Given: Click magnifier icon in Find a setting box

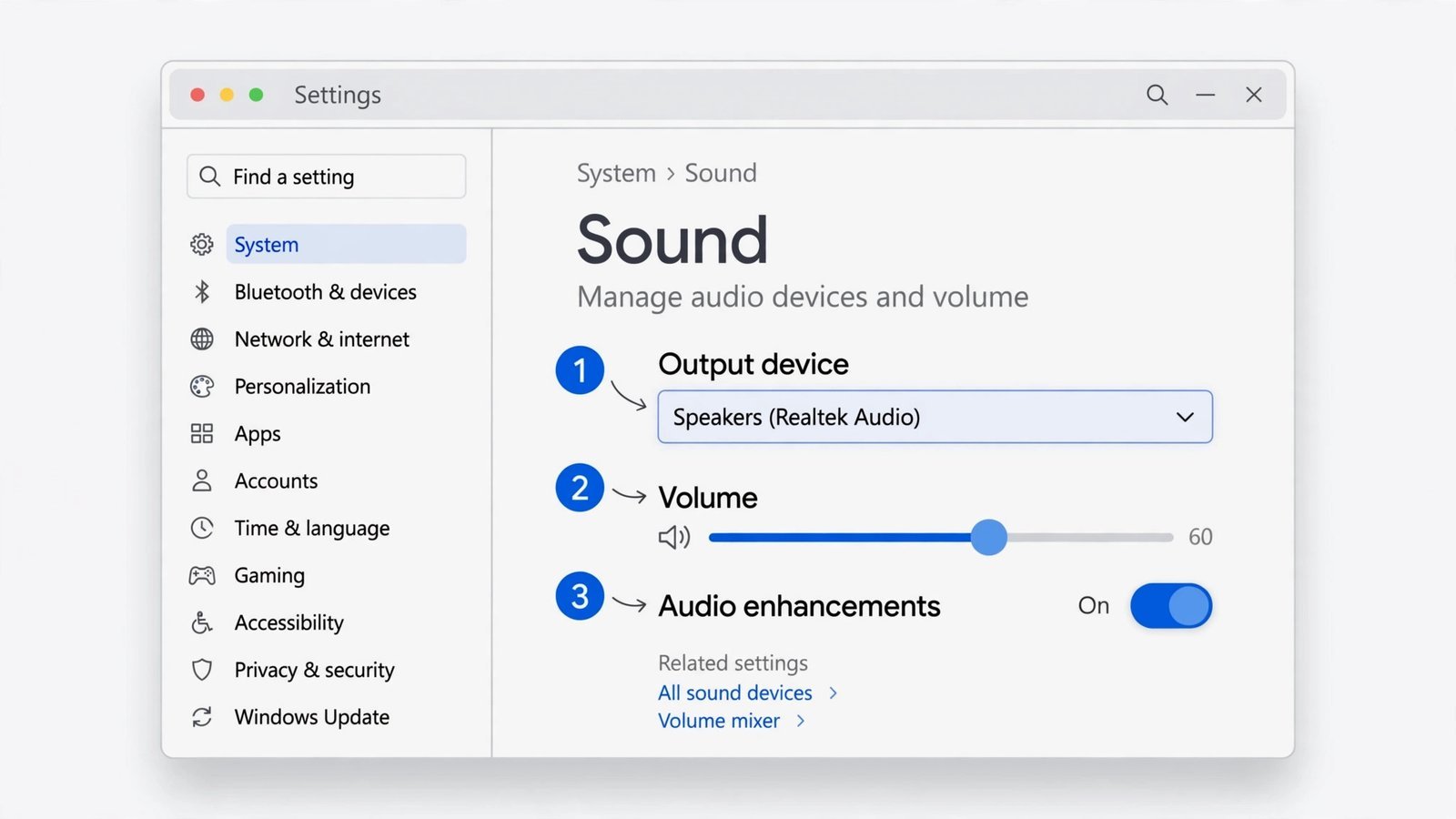Looking at the screenshot, I should [x=209, y=176].
